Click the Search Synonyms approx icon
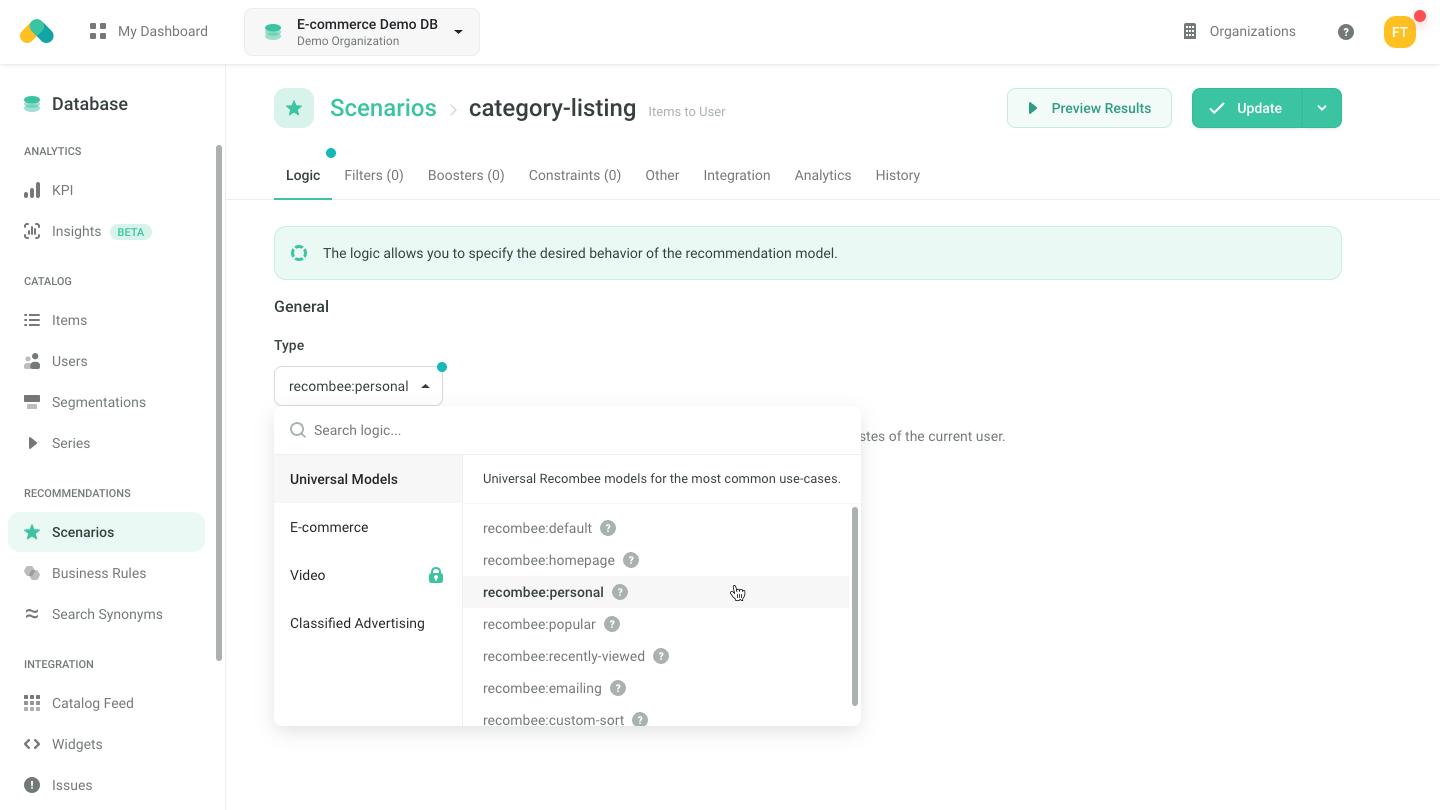Screen dimensions: 1440x810 point(32,614)
